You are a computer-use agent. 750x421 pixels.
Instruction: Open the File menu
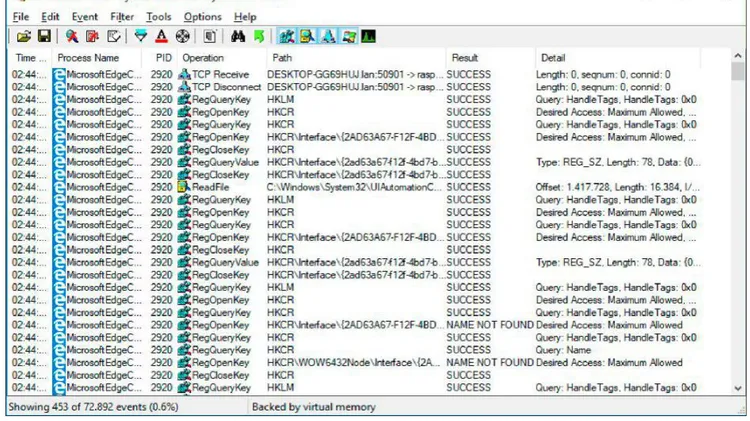pos(21,17)
